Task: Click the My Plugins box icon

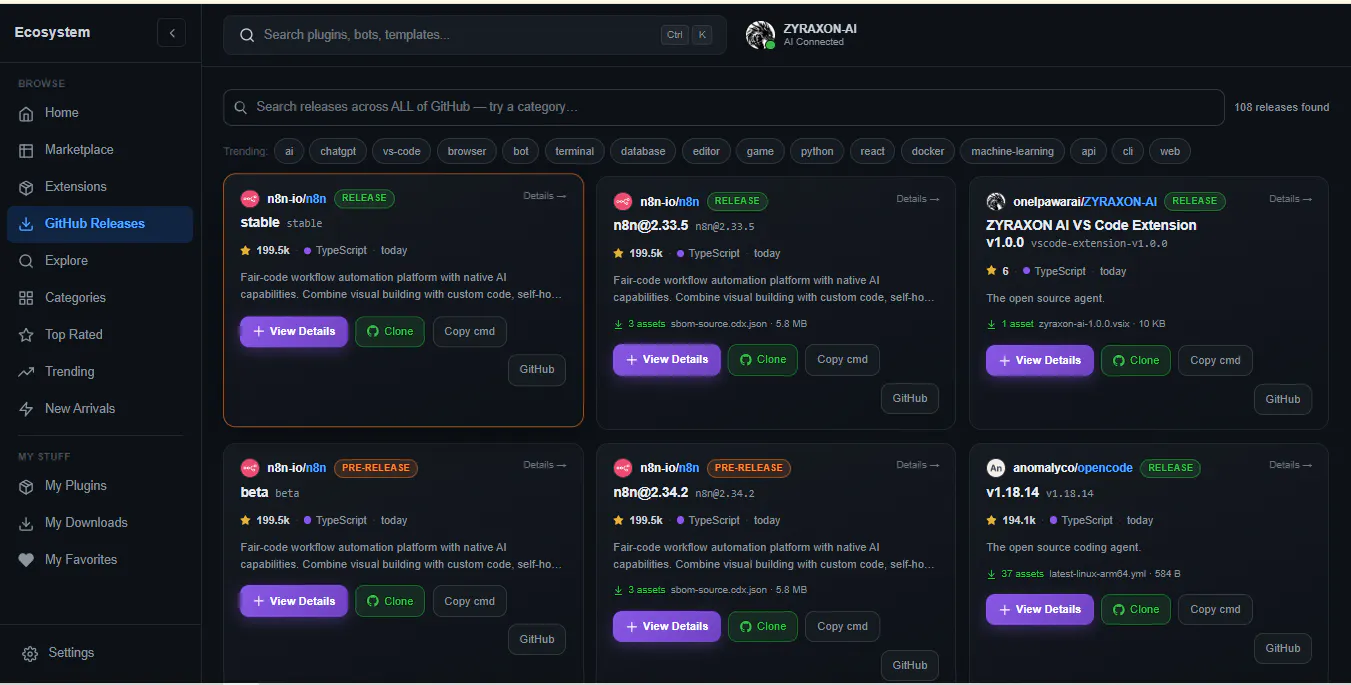Action: [27, 486]
